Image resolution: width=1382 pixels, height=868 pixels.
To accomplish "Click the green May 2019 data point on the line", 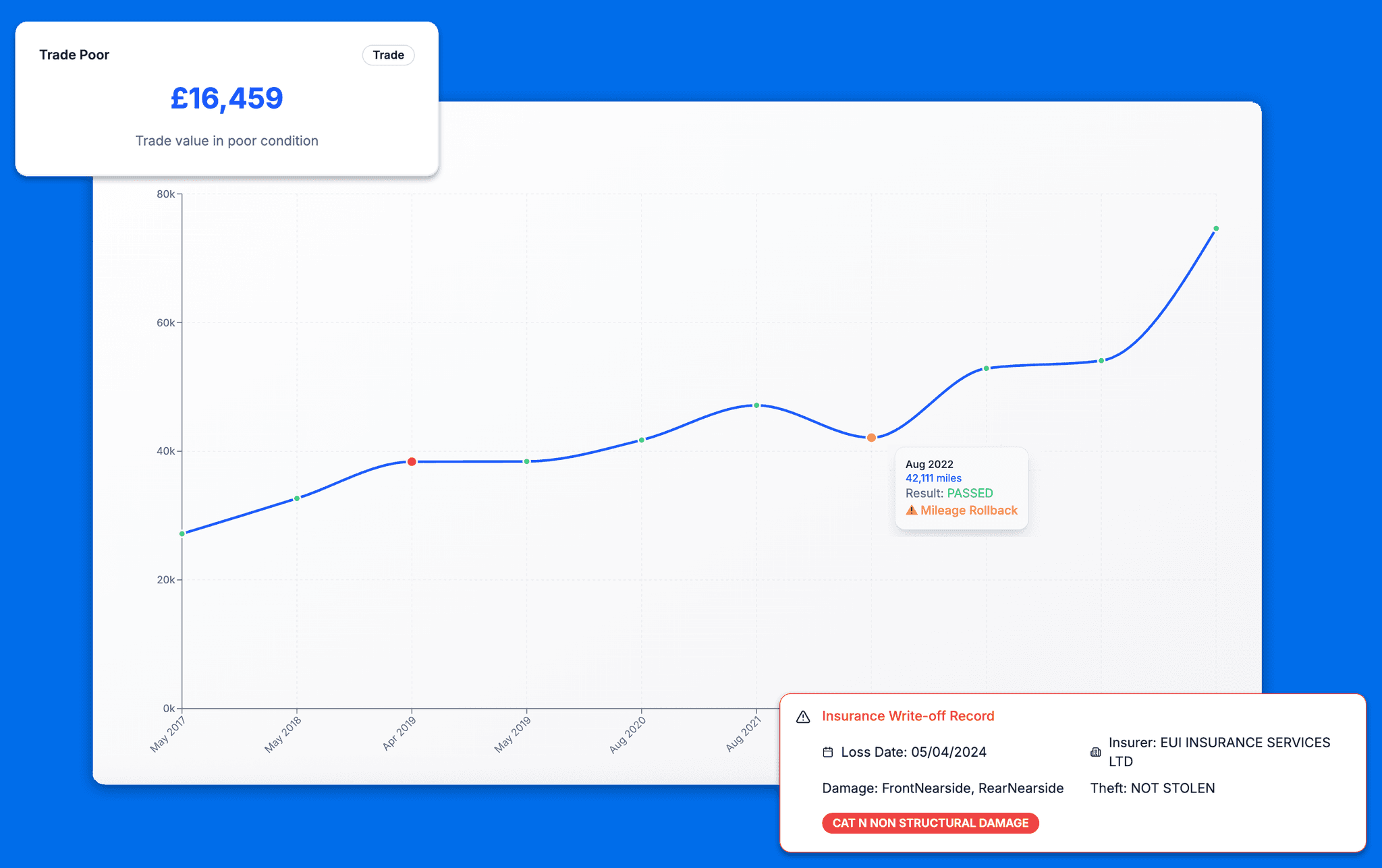I will 526,461.
